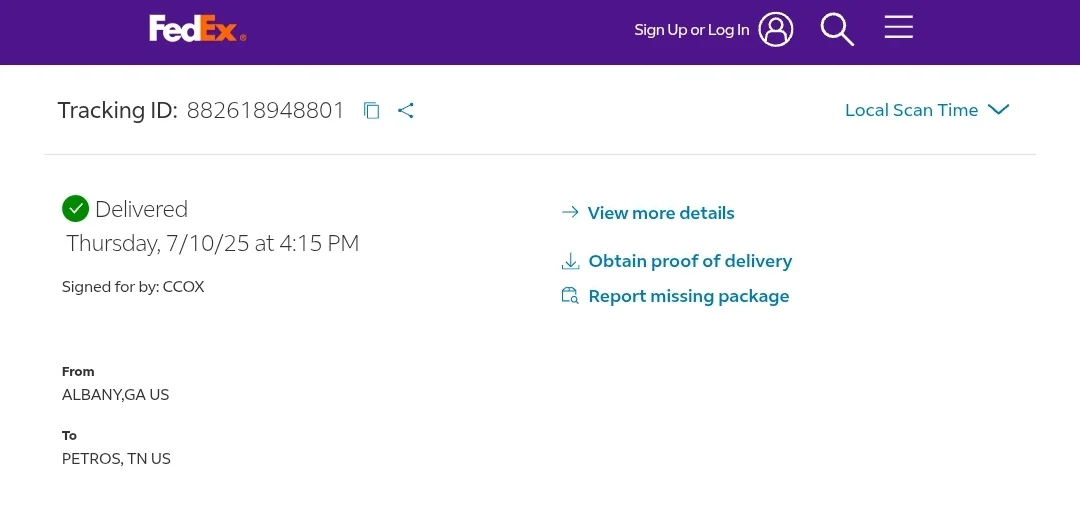Viewport: 1080px width, 511px height.
Task: Click the package icon beside Report missing package
Action: point(570,296)
